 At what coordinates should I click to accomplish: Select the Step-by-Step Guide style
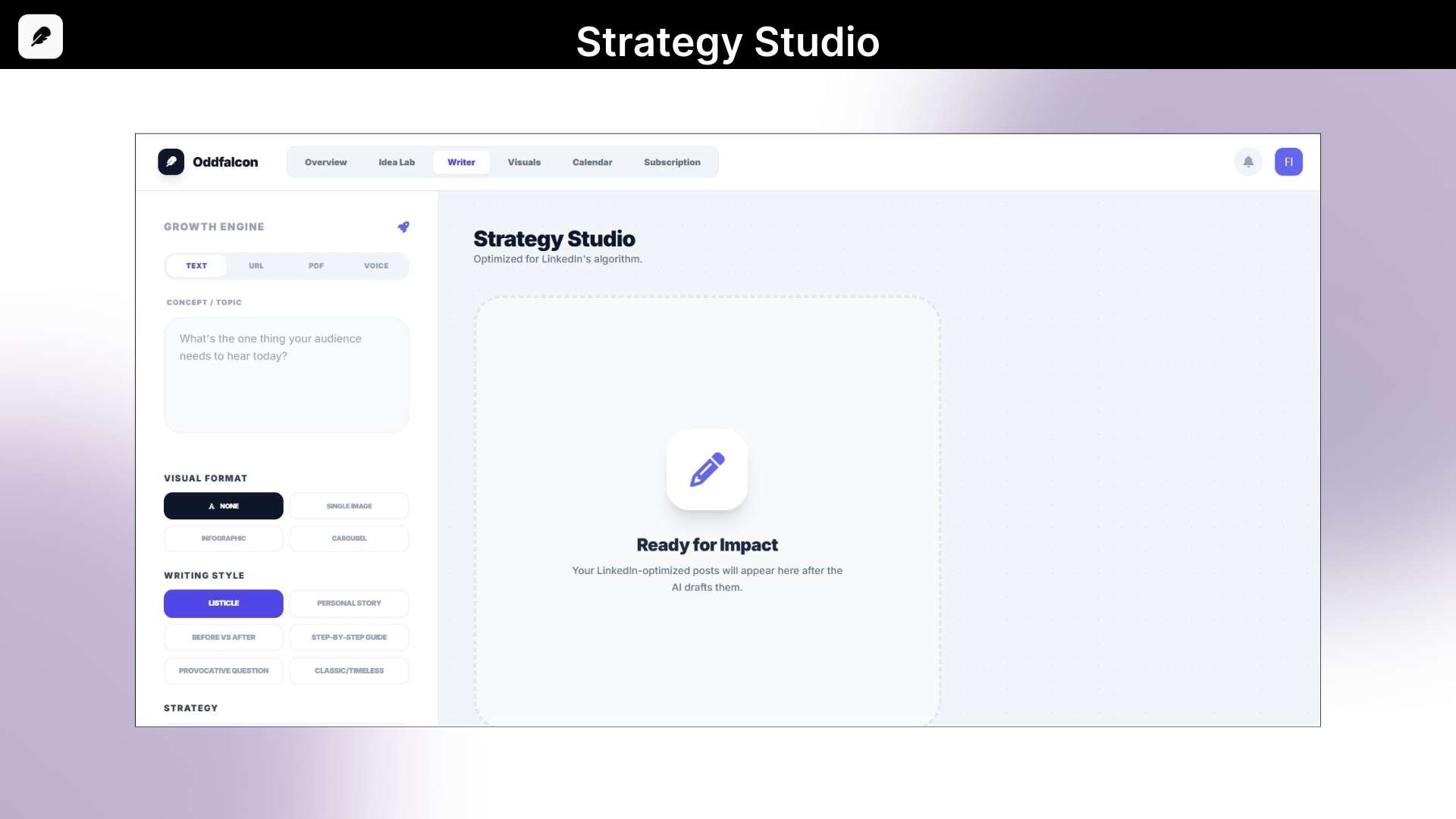349,637
